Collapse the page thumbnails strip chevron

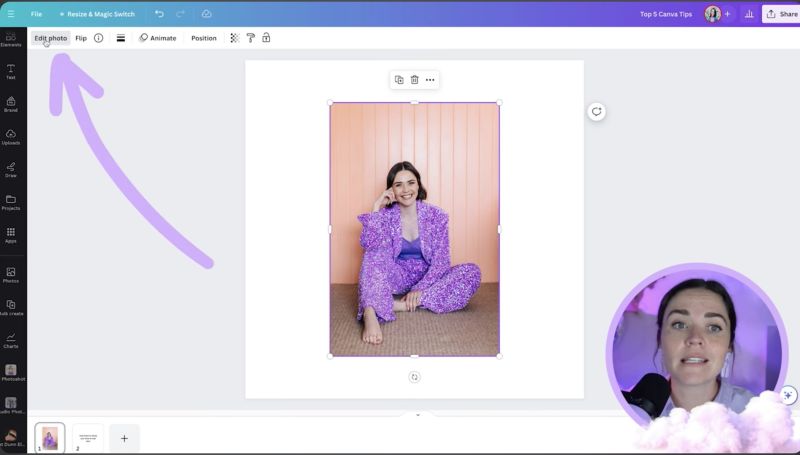[418, 415]
